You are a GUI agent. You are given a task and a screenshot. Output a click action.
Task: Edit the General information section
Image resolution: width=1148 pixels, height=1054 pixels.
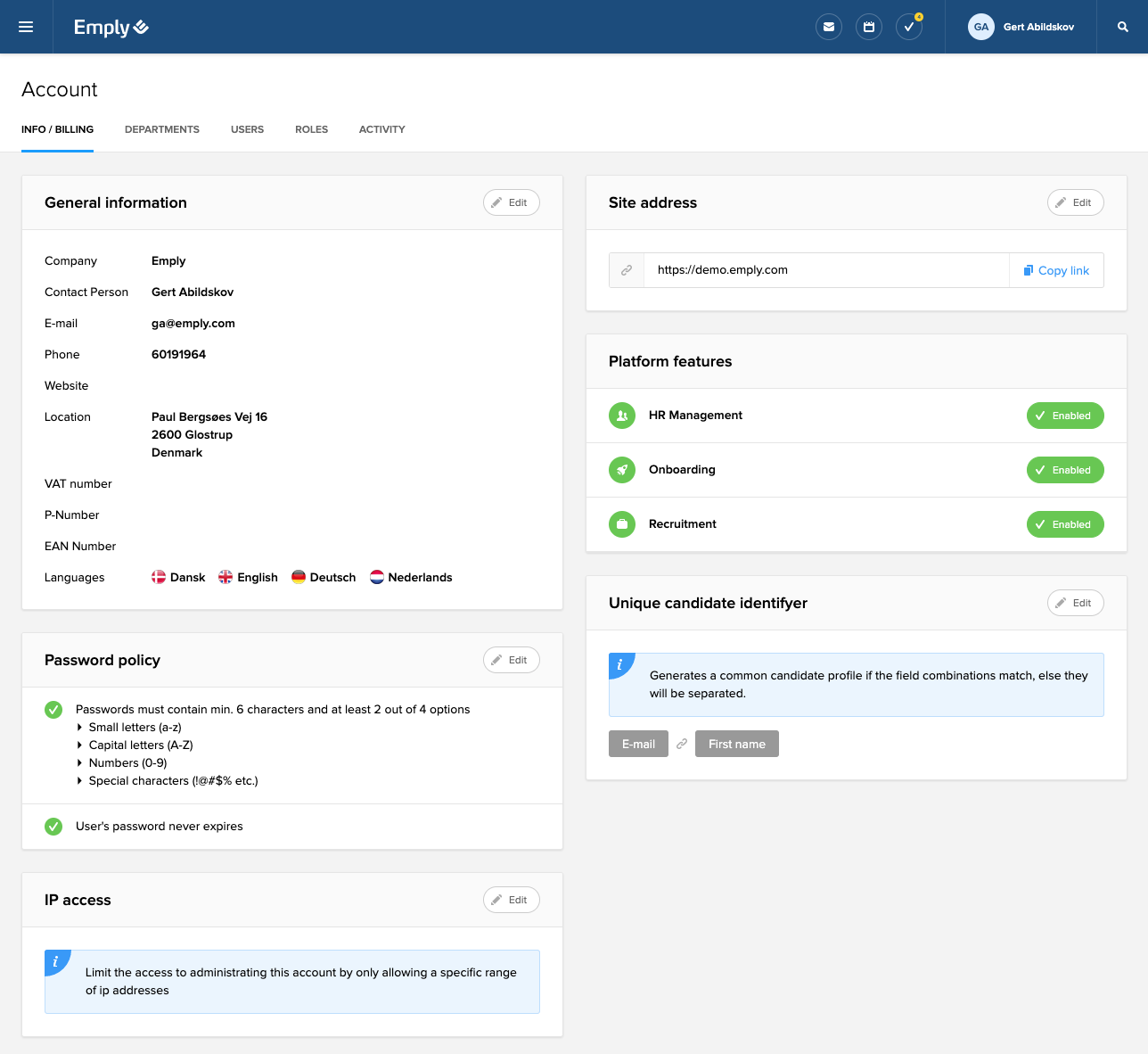[511, 202]
